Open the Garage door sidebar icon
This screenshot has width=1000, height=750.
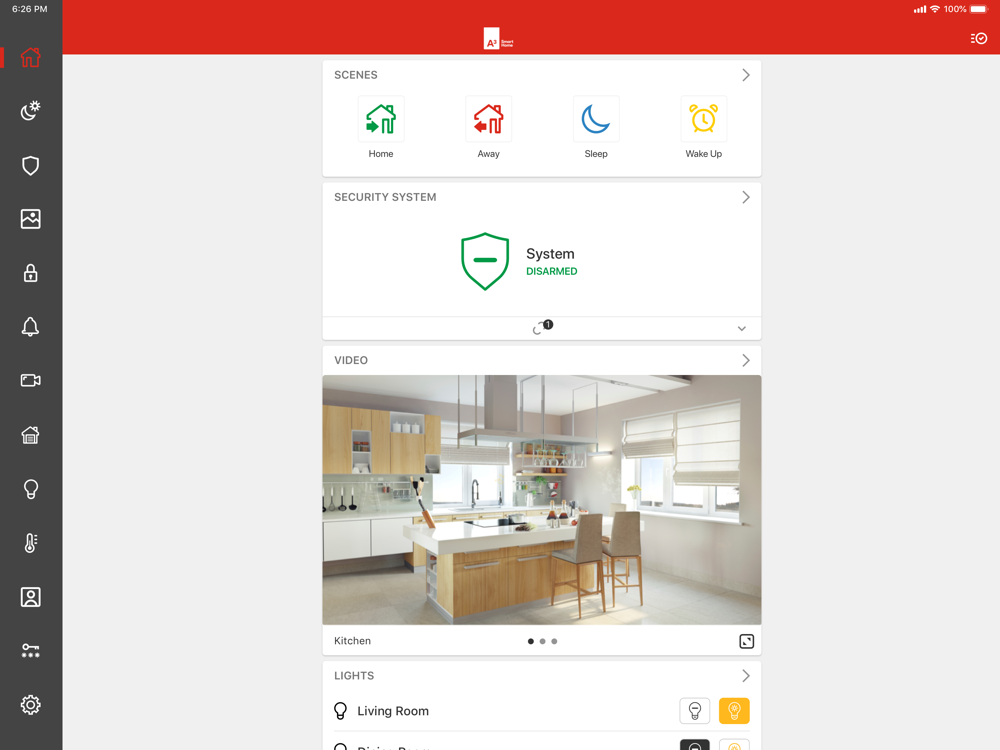pos(31,435)
